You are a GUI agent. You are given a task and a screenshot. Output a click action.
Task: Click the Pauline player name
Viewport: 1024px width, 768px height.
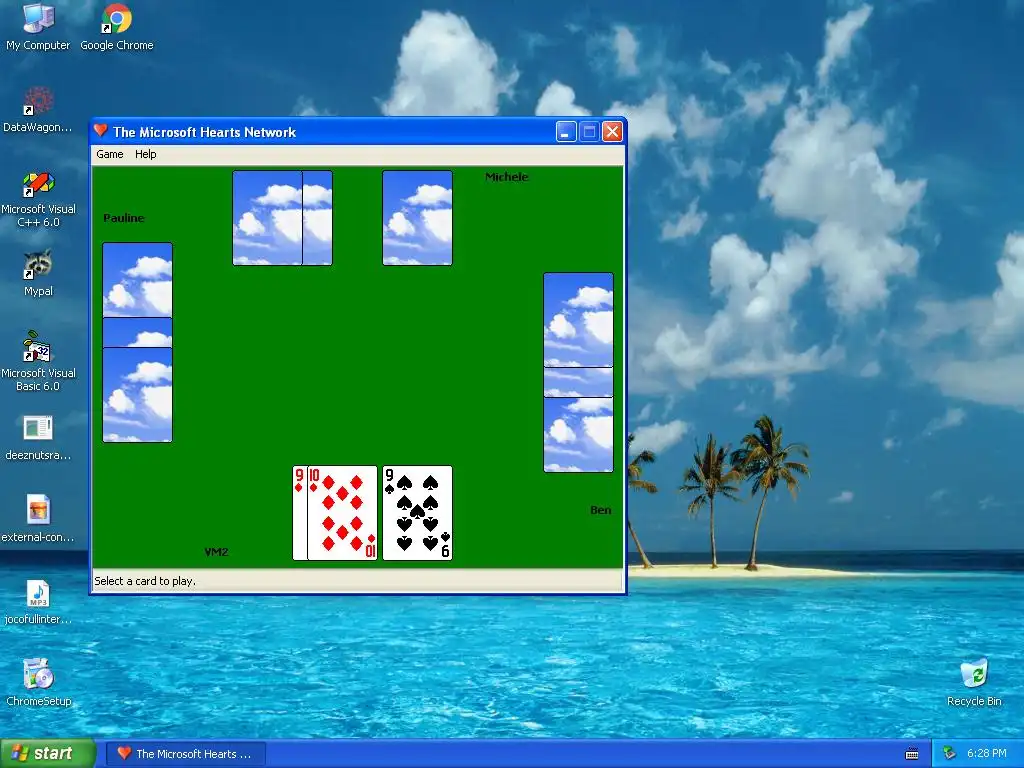click(123, 218)
